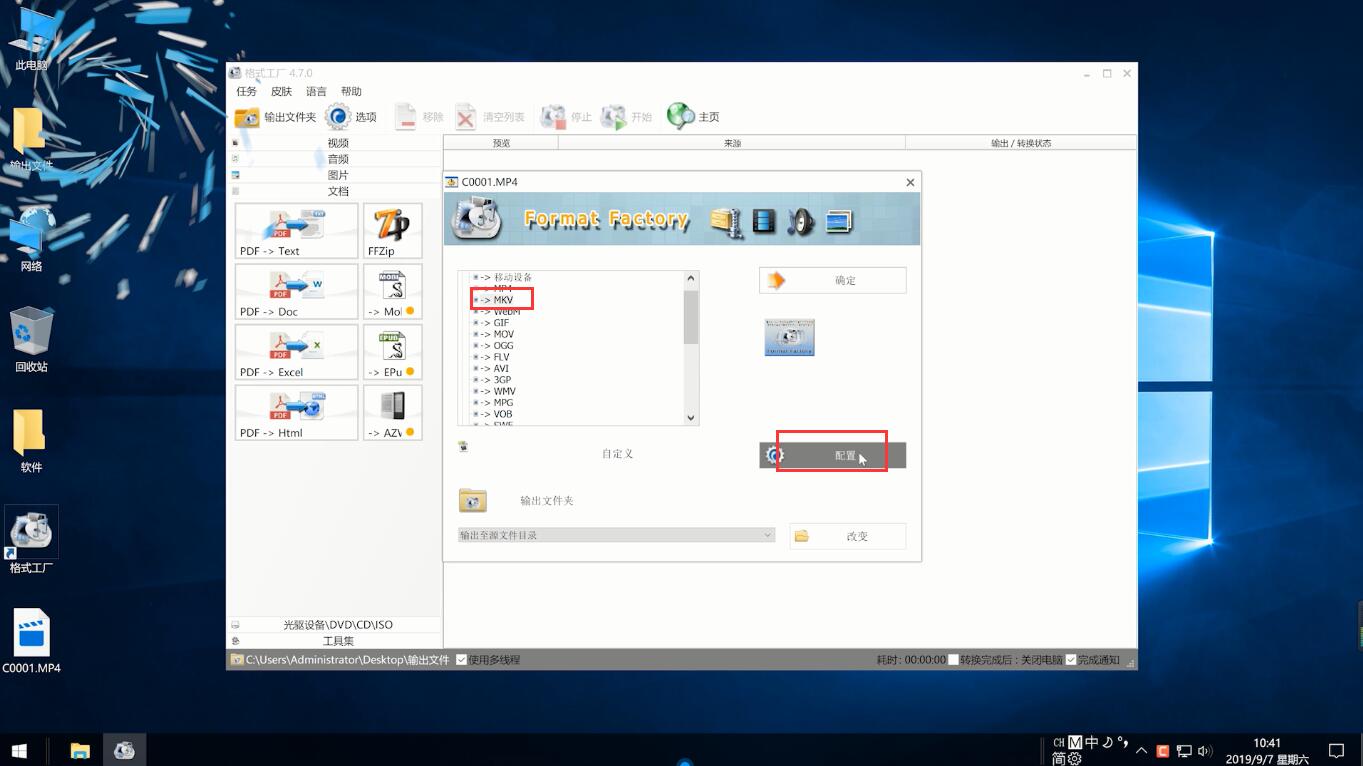This screenshot has height=766, width=1363.
Task: Click the video preview thumbnail in dialog
Action: [x=789, y=337]
